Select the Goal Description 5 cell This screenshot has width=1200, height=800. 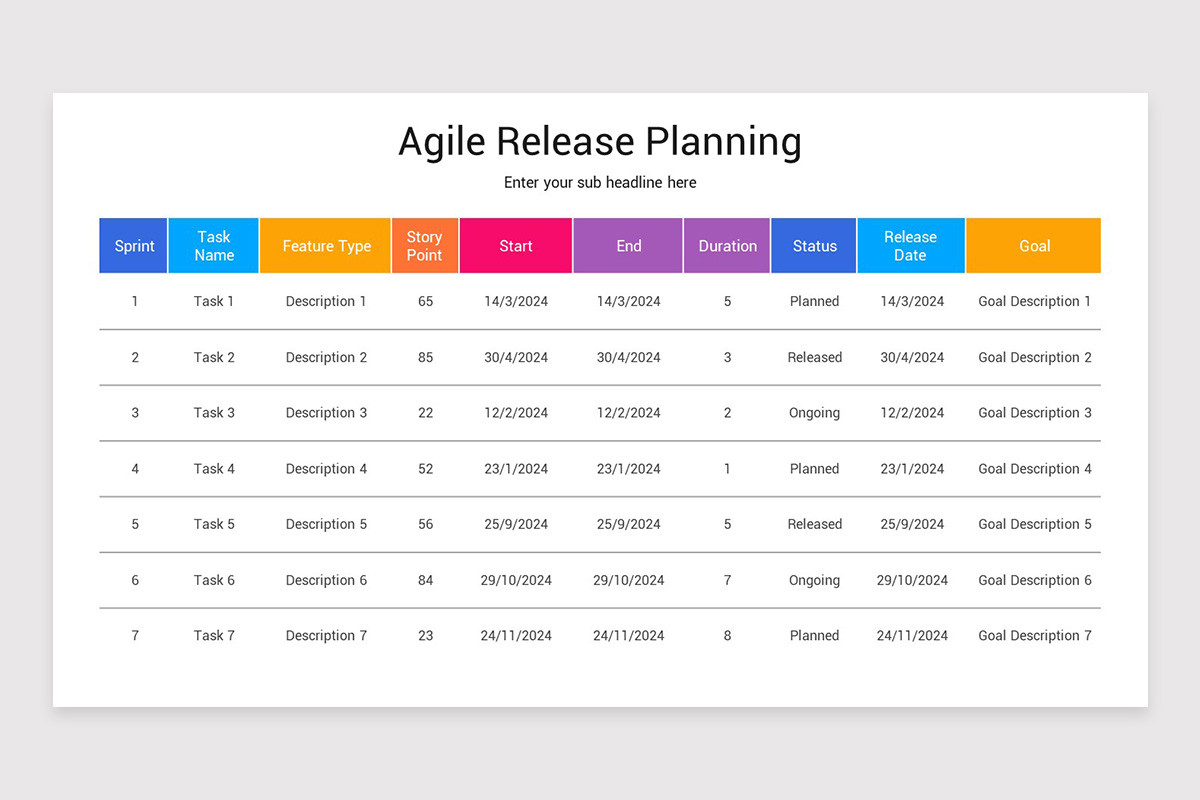pos(1035,524)
